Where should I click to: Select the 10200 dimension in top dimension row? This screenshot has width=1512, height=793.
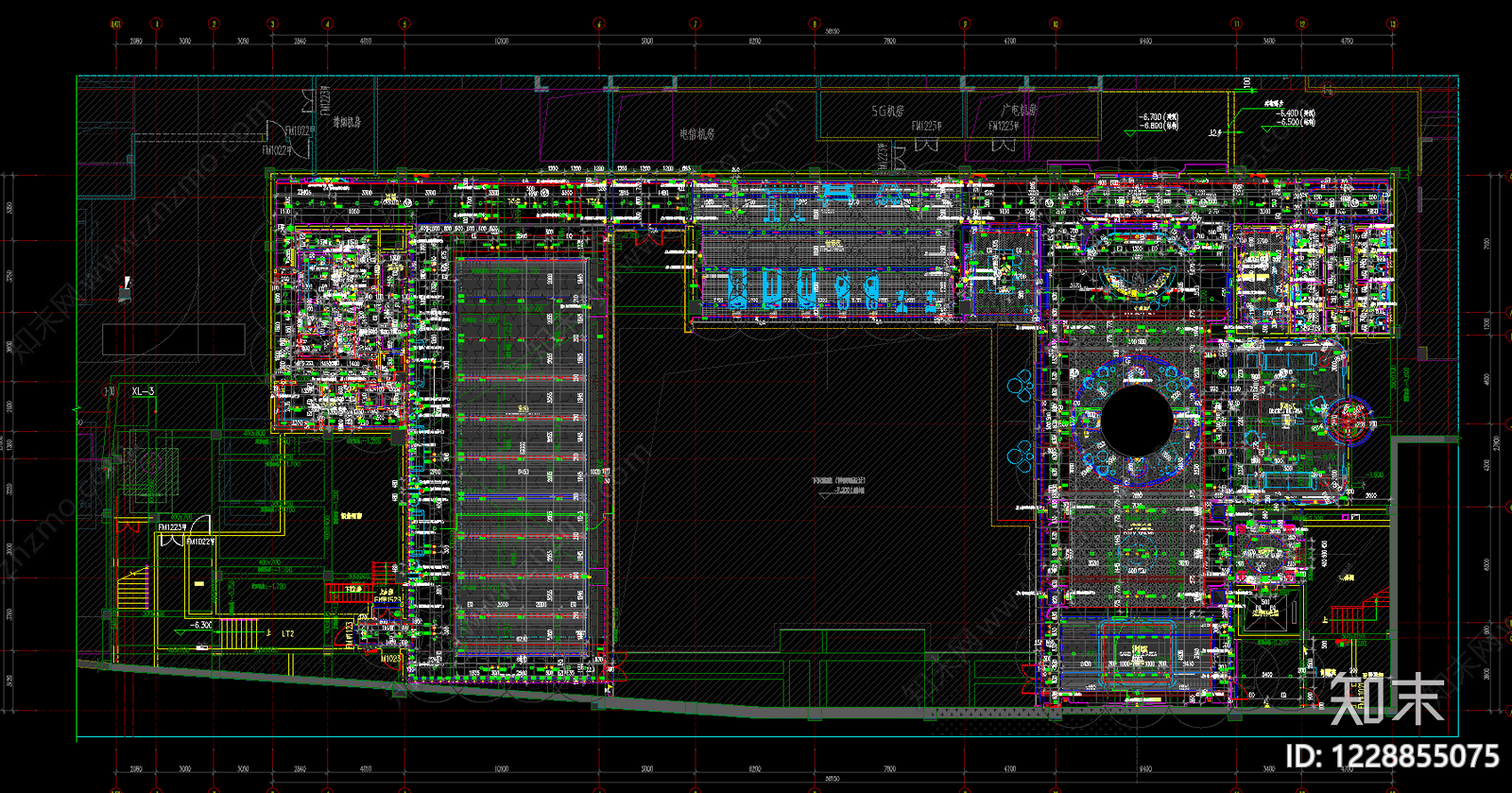coord(501,42)
